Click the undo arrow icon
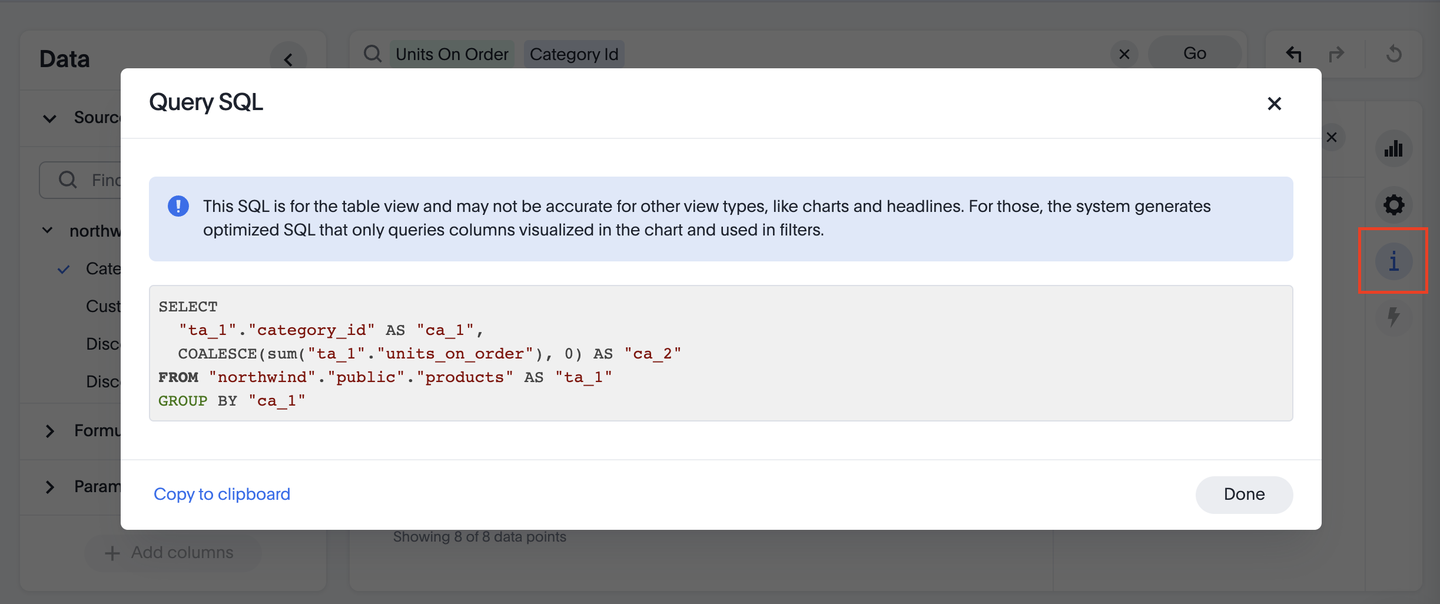The width and height of the screenshot is (1440, 604). [x=1294, y=54]
